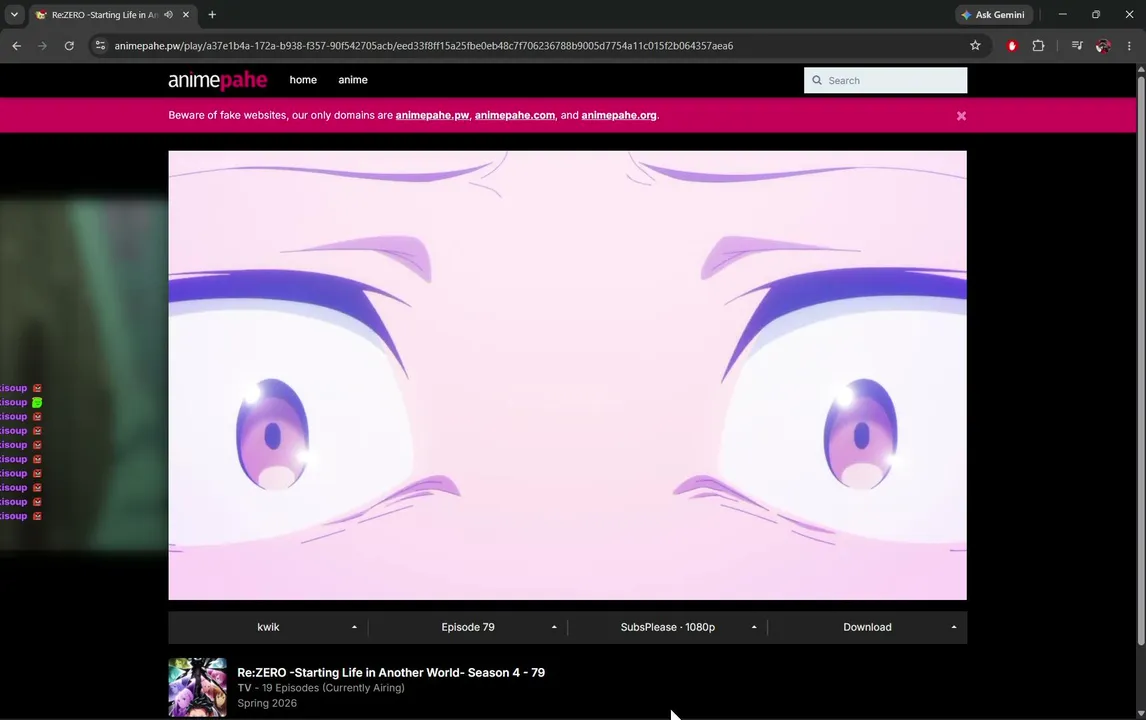Click the Re:ZERO poster thumbnail
The width and height of the screenshot is (1146, 720).
tap(197, 687)
